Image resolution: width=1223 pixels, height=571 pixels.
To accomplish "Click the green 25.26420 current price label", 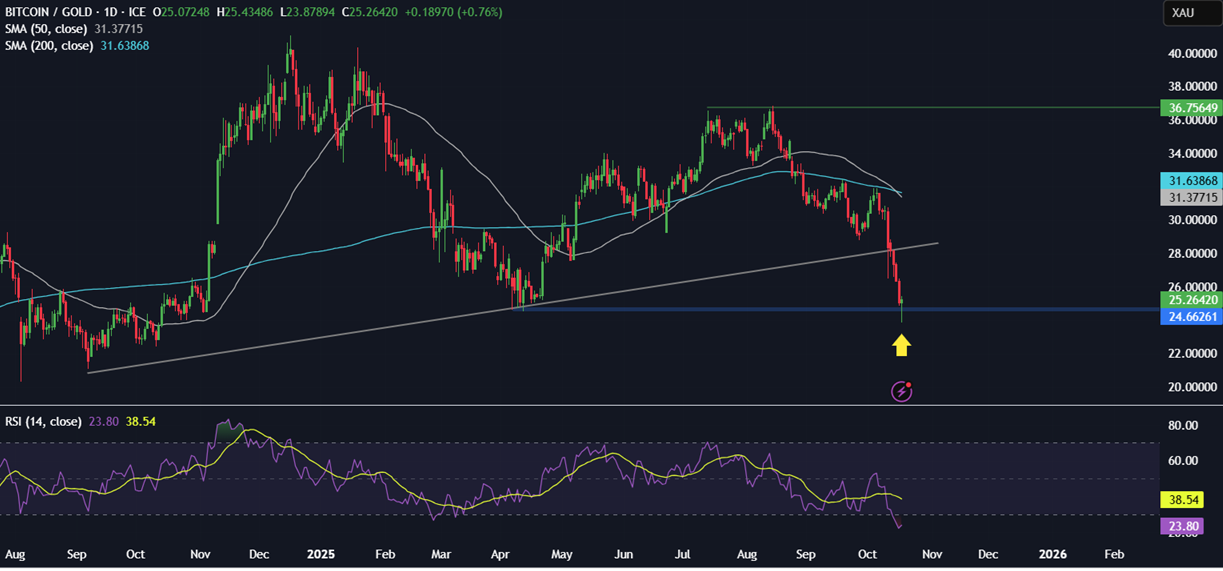I will [x=1189, y=300].
